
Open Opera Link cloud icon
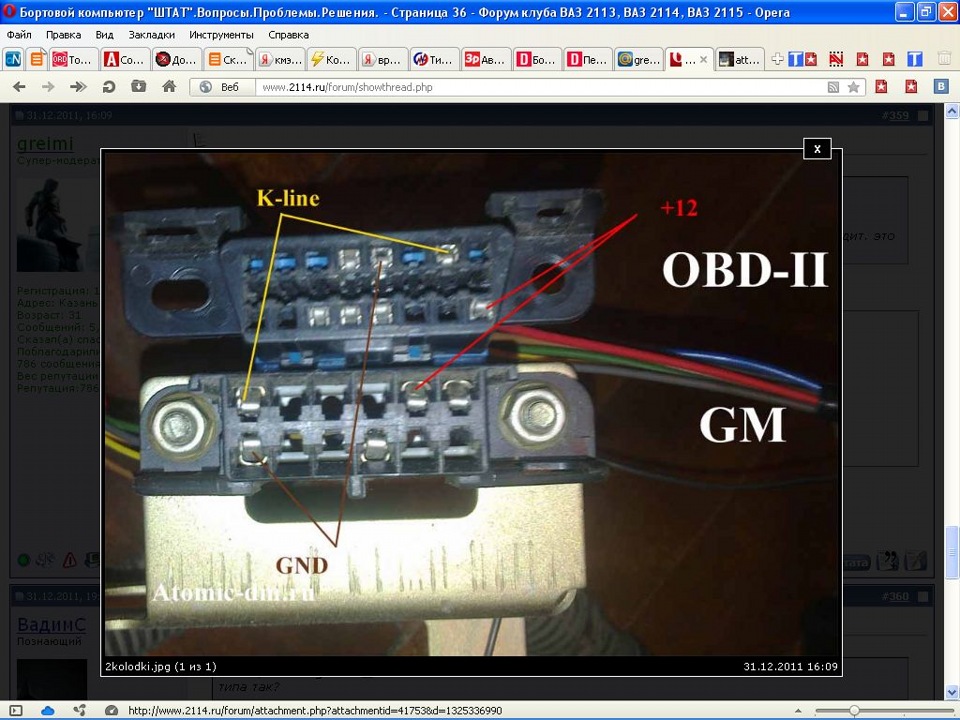[x=47, y=710]
